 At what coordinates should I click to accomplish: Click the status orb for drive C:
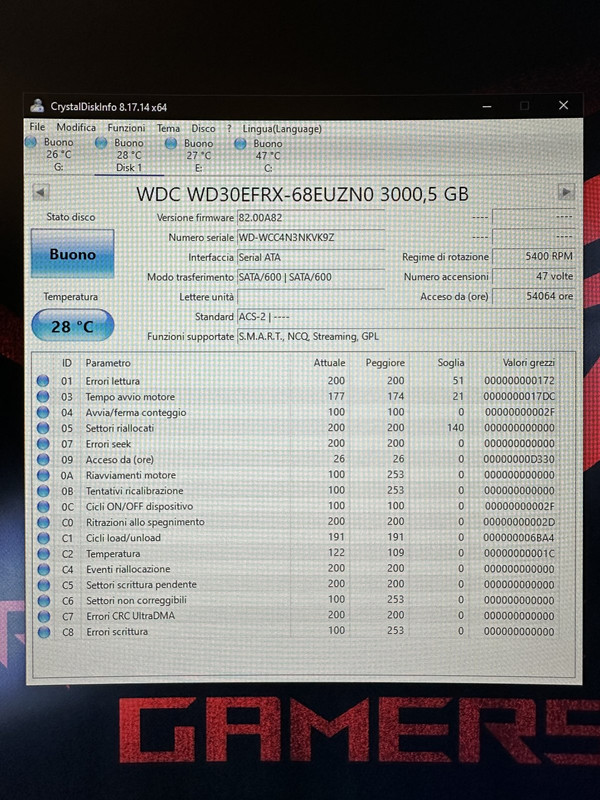(x=240, y=144)
